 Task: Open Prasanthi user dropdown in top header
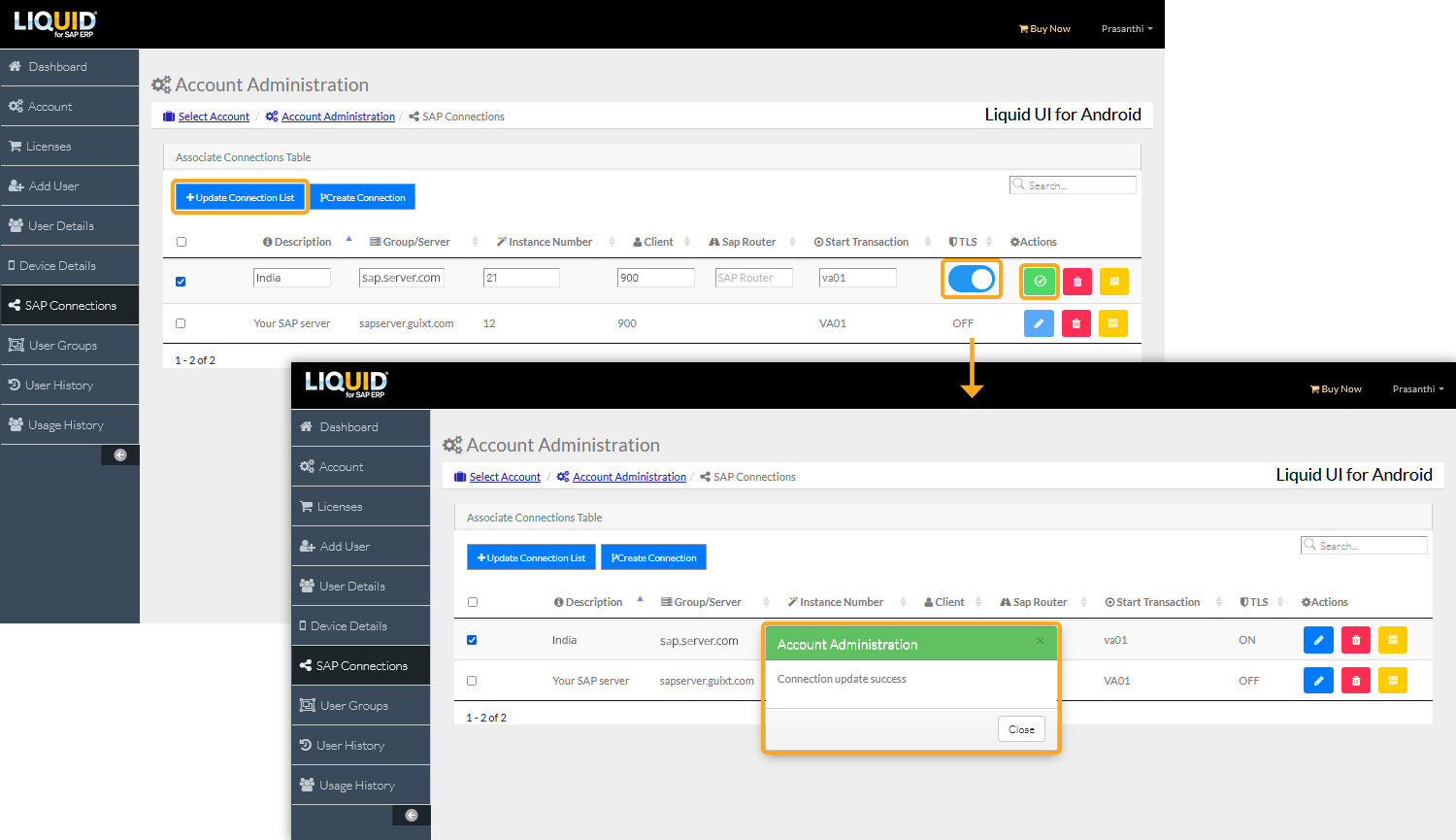(x=1126, y=29)
